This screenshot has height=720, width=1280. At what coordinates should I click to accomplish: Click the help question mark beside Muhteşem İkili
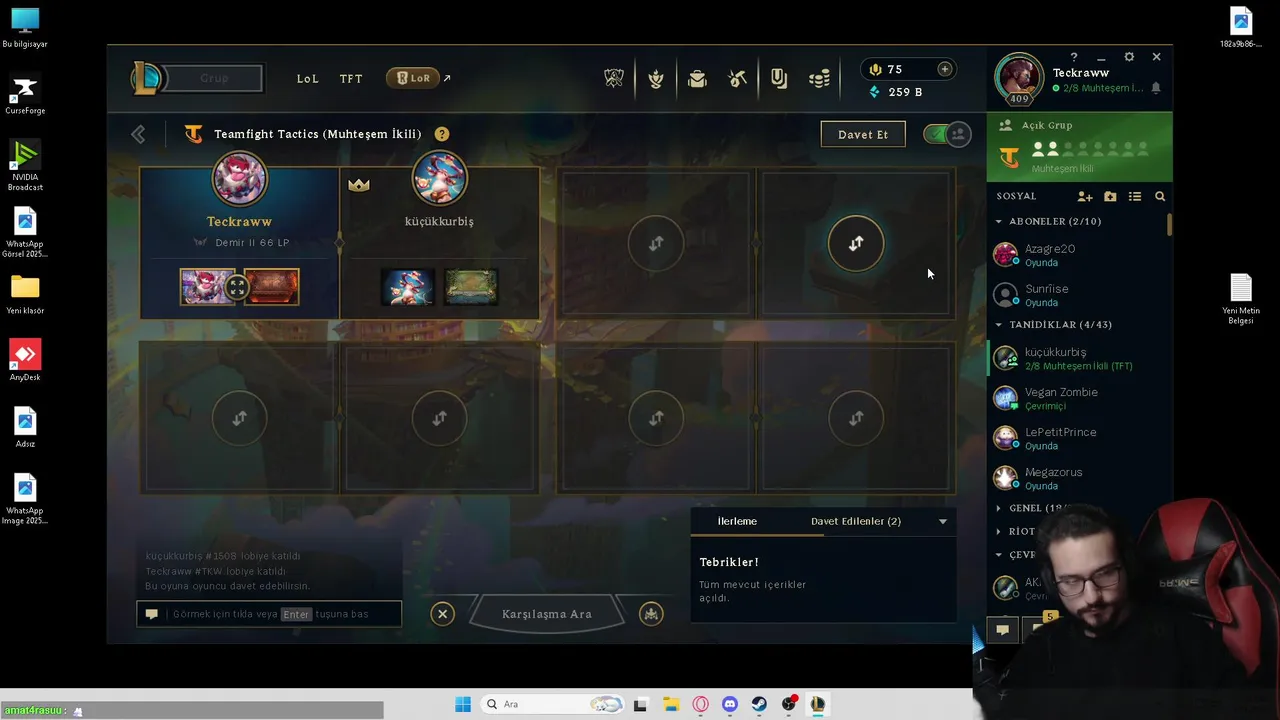point(442,134)
